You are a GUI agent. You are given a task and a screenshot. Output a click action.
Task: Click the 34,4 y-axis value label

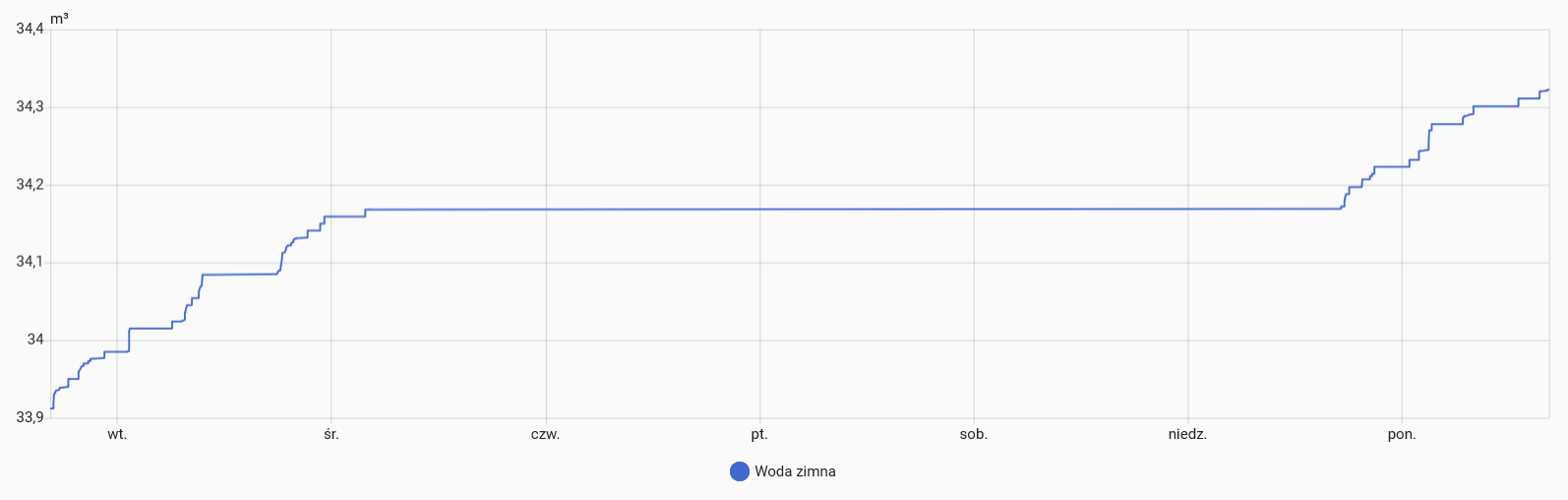point(30,29)
